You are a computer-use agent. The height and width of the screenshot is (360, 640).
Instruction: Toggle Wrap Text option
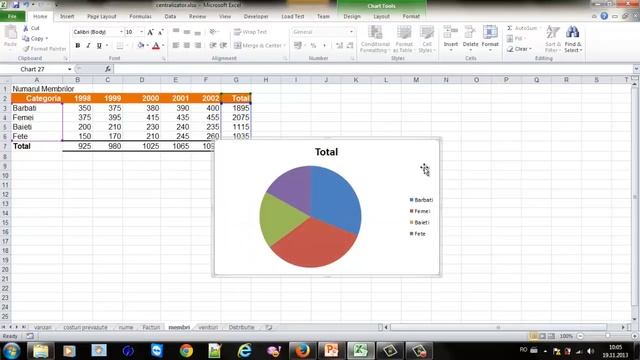coord(251,32)
